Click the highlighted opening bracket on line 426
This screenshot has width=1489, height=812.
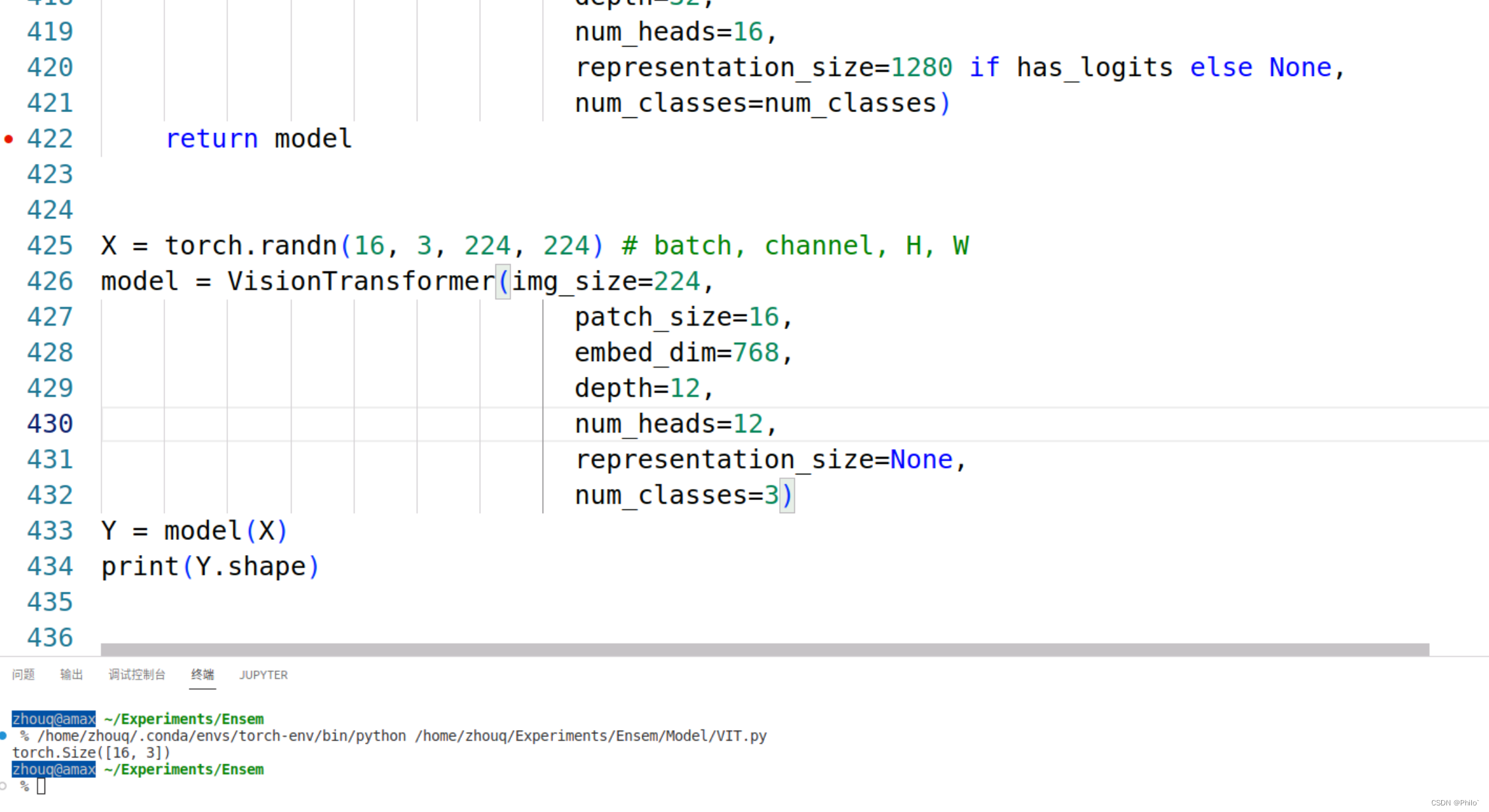(x=503, y=281)
